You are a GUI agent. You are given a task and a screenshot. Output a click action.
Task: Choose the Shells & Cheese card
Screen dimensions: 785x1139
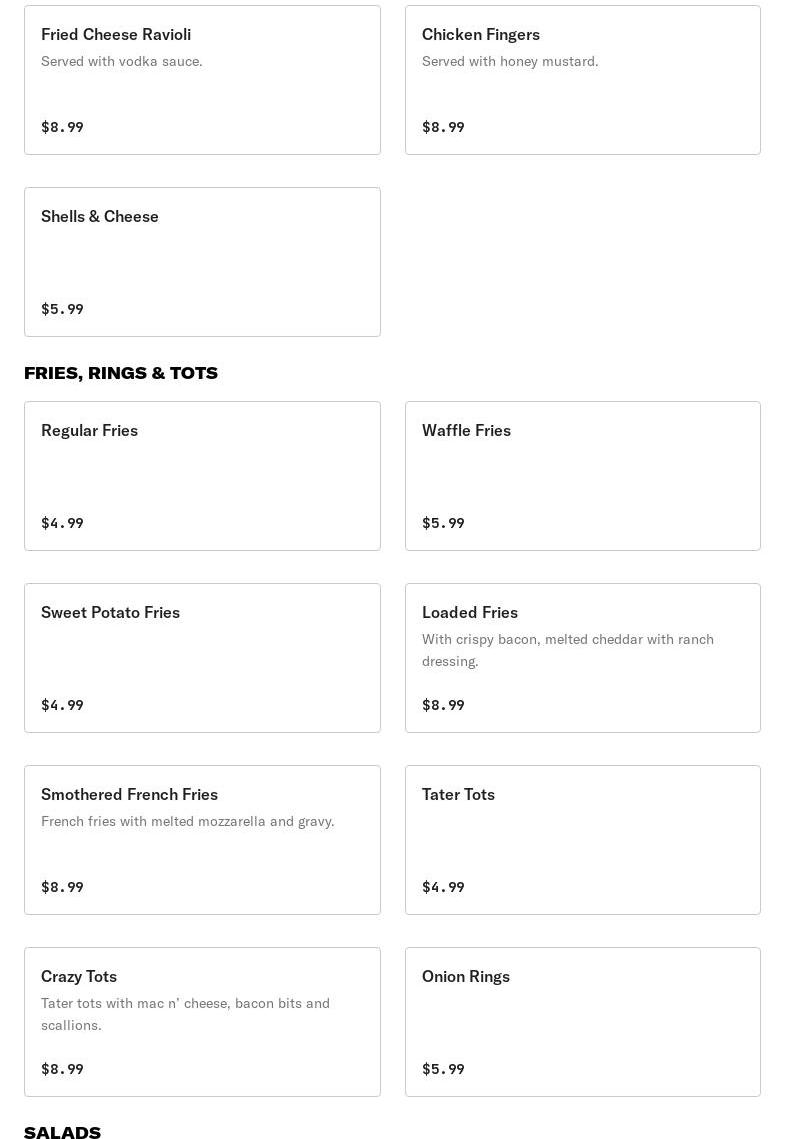(202, 262)
